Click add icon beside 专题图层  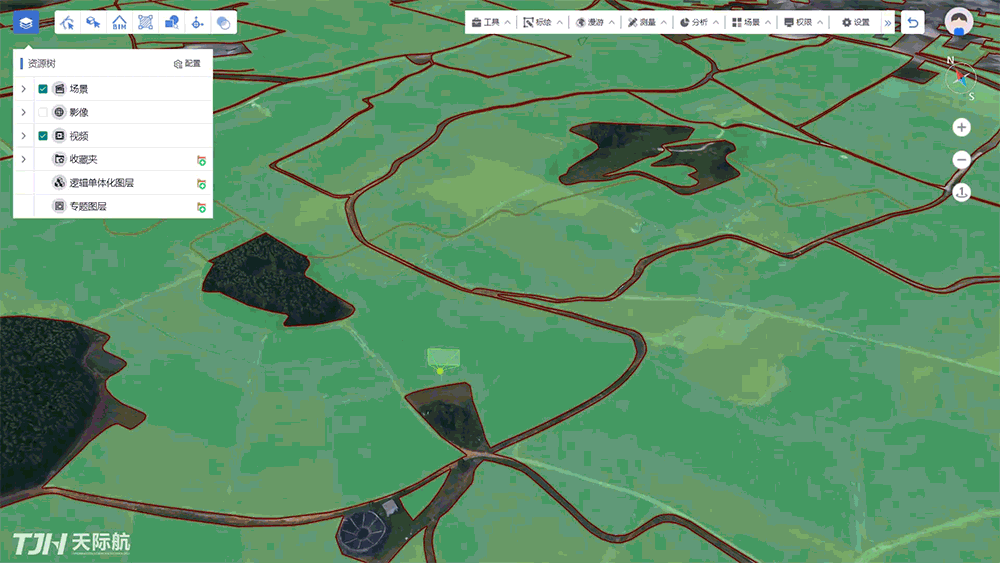201,207
